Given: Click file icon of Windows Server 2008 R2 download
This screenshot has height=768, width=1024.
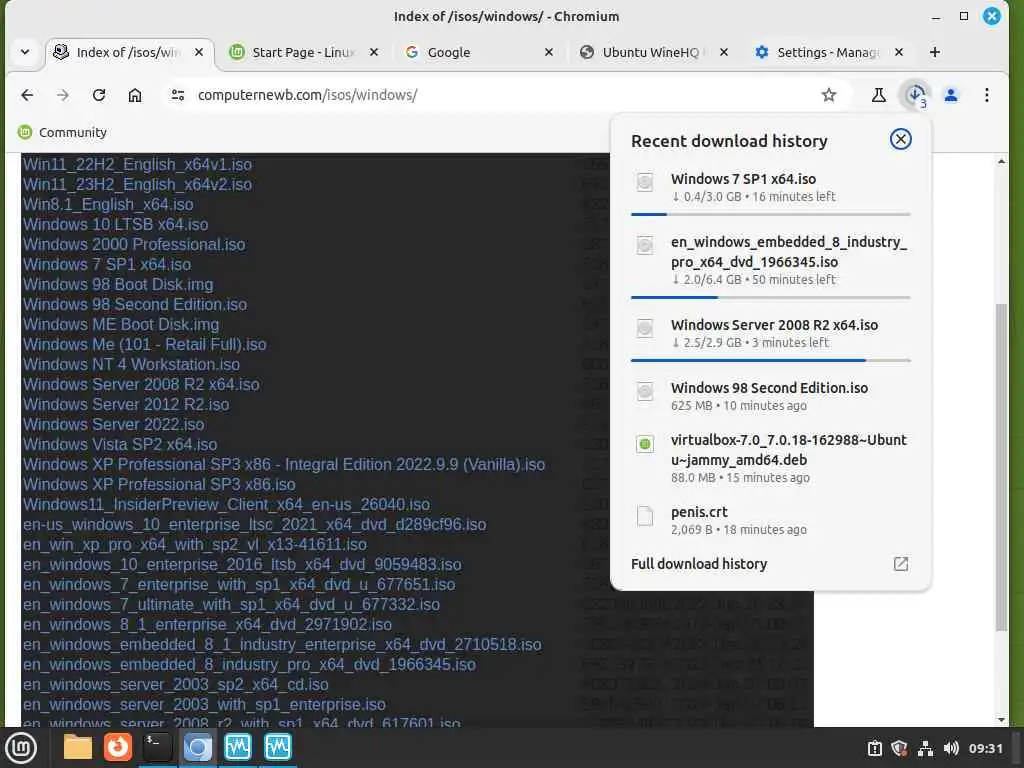Looking at the screenshot, I should (x=645, y=328).
